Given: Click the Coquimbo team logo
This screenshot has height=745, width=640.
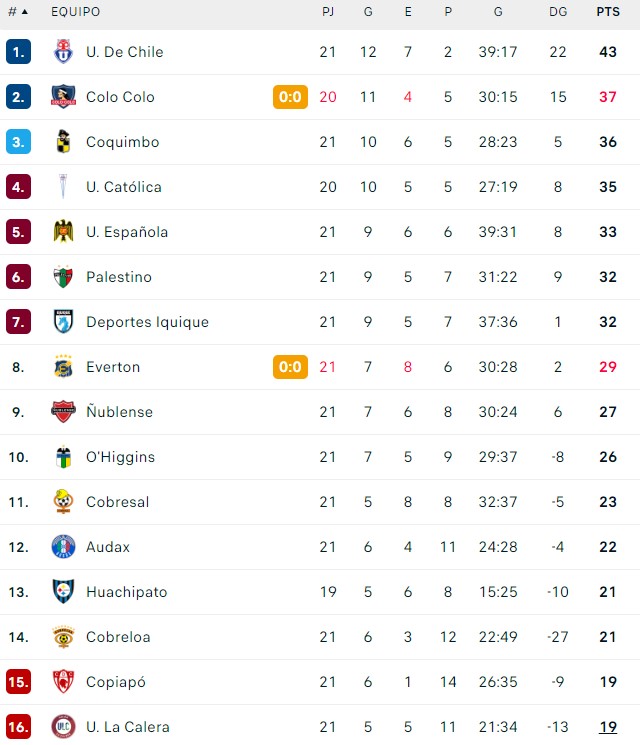Looking at the screenshot, I should click(x=63, y=142).
